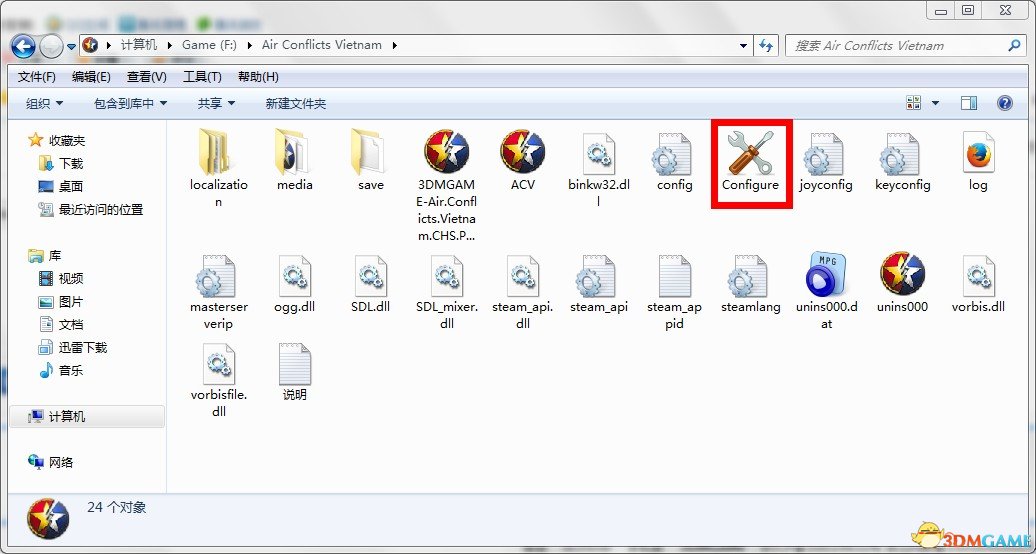
Task: Select the vorbis.dll file icon
Action: (978, 276)
